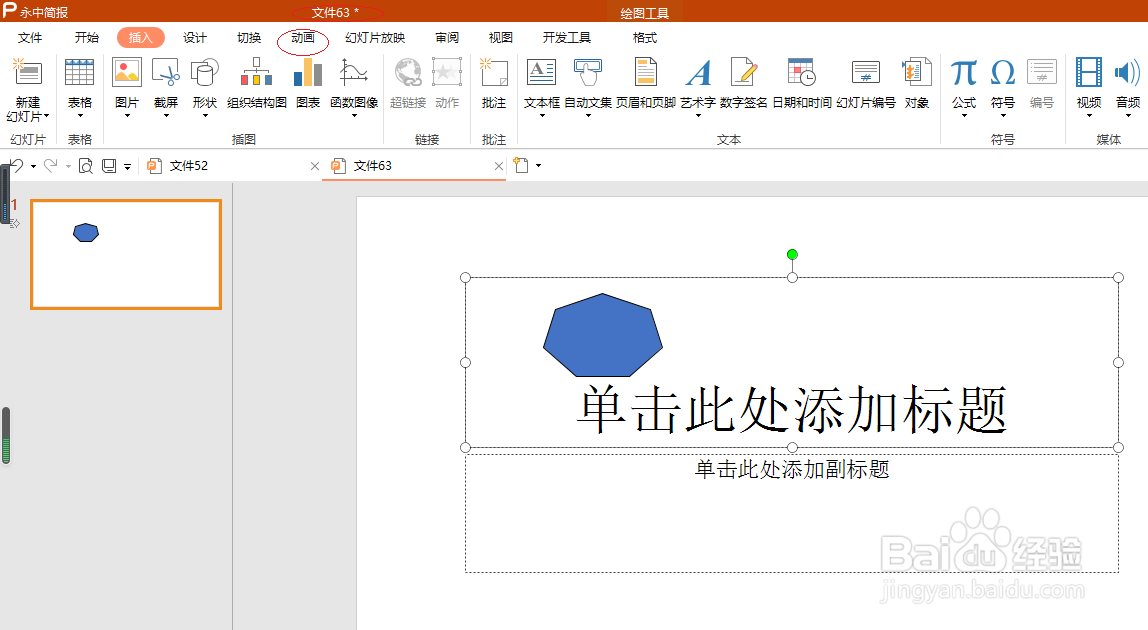Switch to the 动画 ribbon tab

303,38
